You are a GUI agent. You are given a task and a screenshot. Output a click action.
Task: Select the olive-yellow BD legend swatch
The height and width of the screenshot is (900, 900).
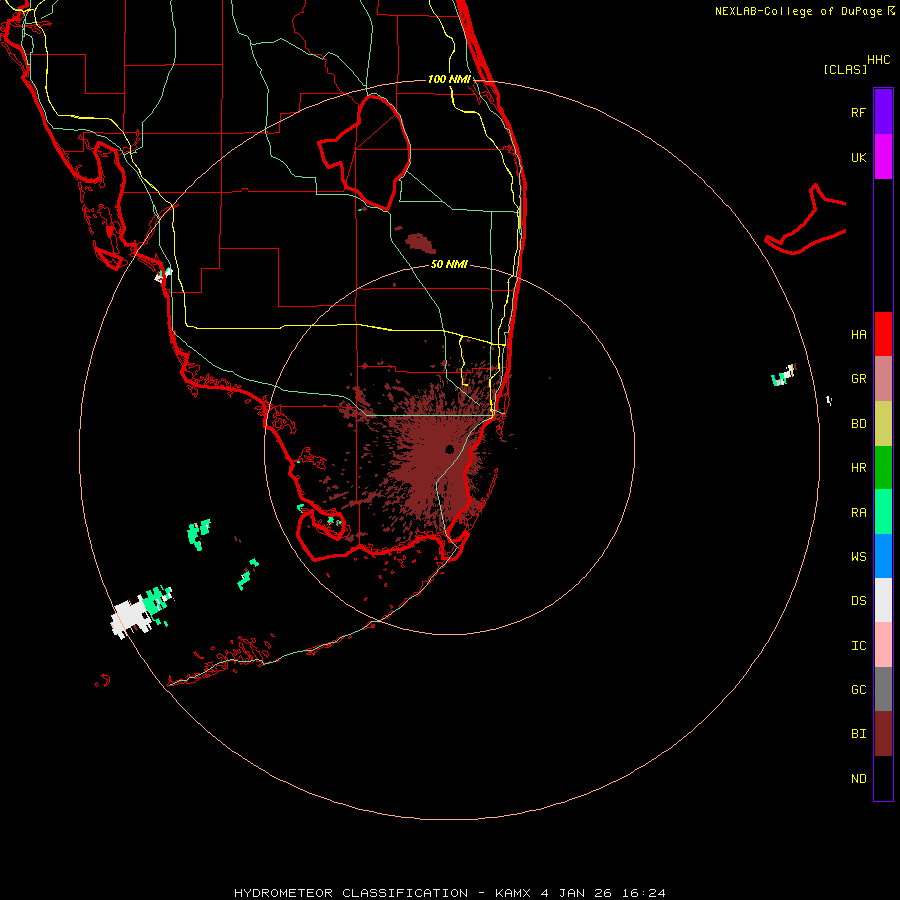(x=883, y=424)
